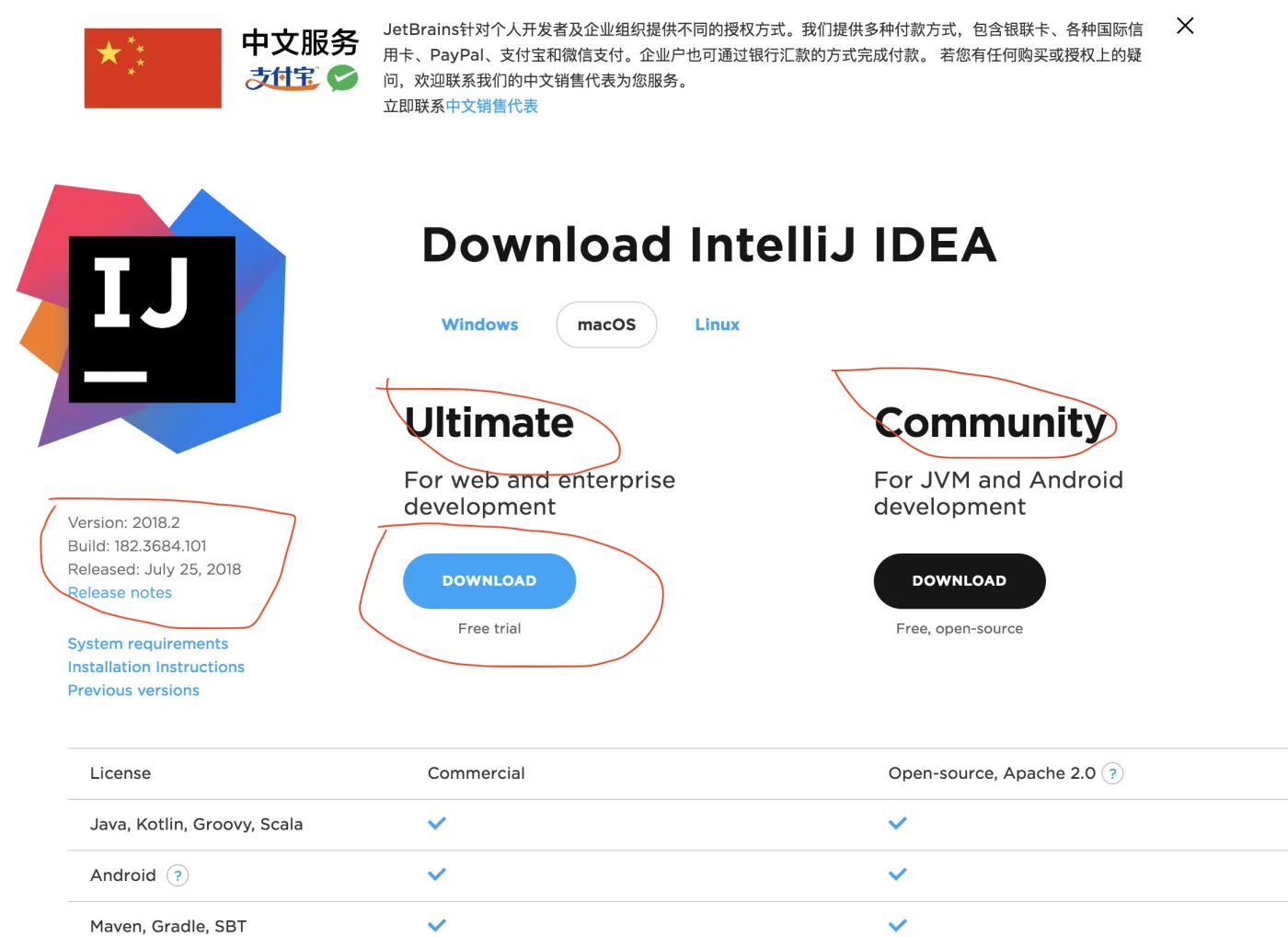
Task: Click the 'Free, open-source' caption
Action: click(x=960, y=629)
